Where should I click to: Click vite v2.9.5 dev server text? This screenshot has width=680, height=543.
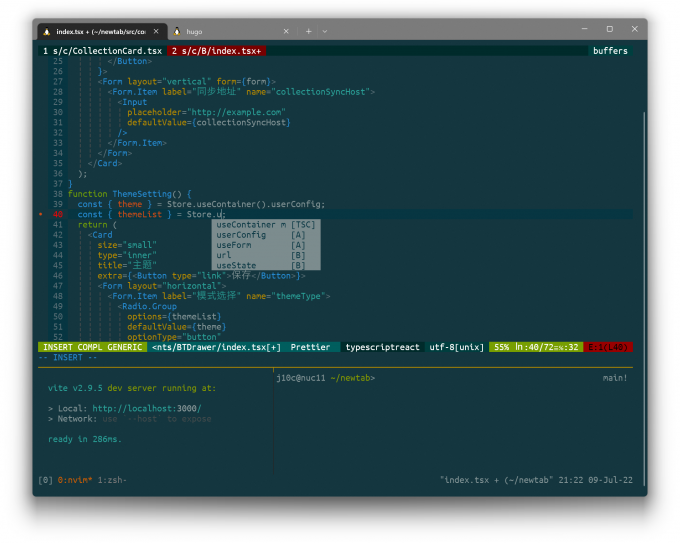click(x=132, y=388)
